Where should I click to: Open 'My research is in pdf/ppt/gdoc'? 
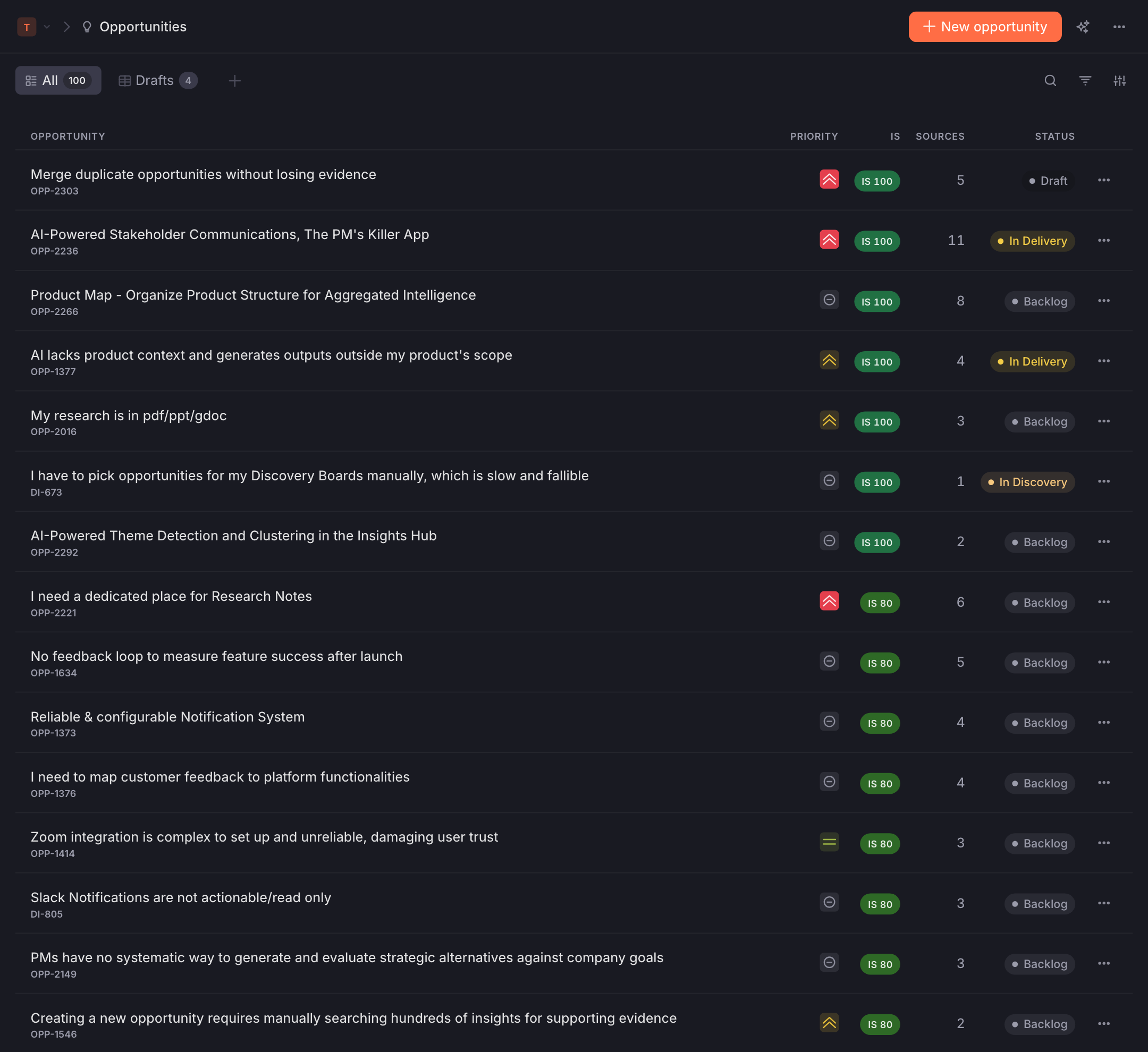[129, 415]
